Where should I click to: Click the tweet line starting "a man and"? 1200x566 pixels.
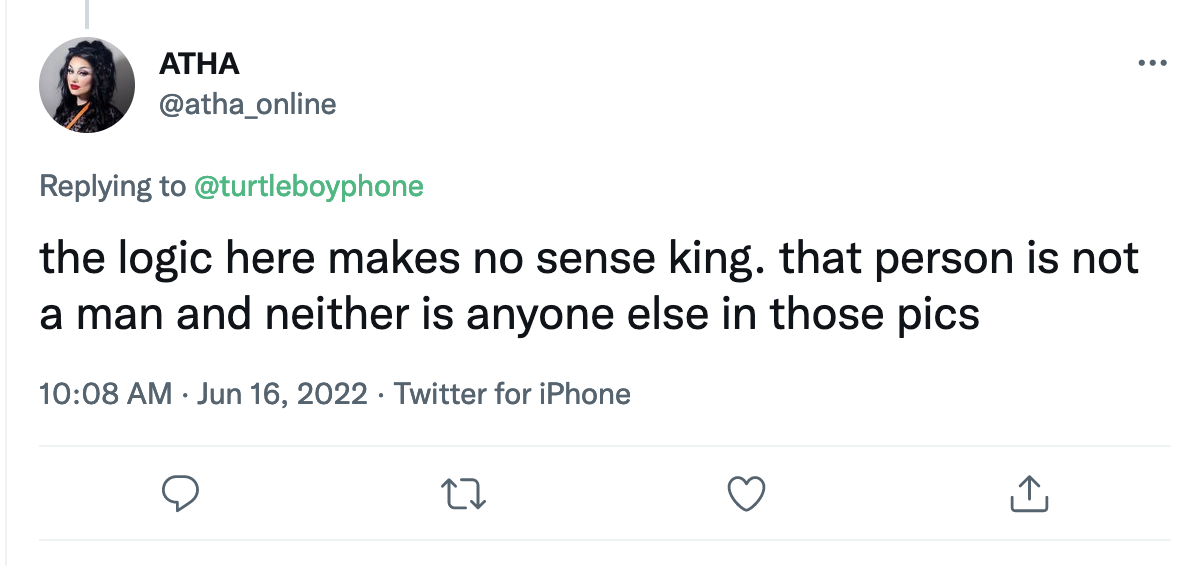click(x=510, y=314)
